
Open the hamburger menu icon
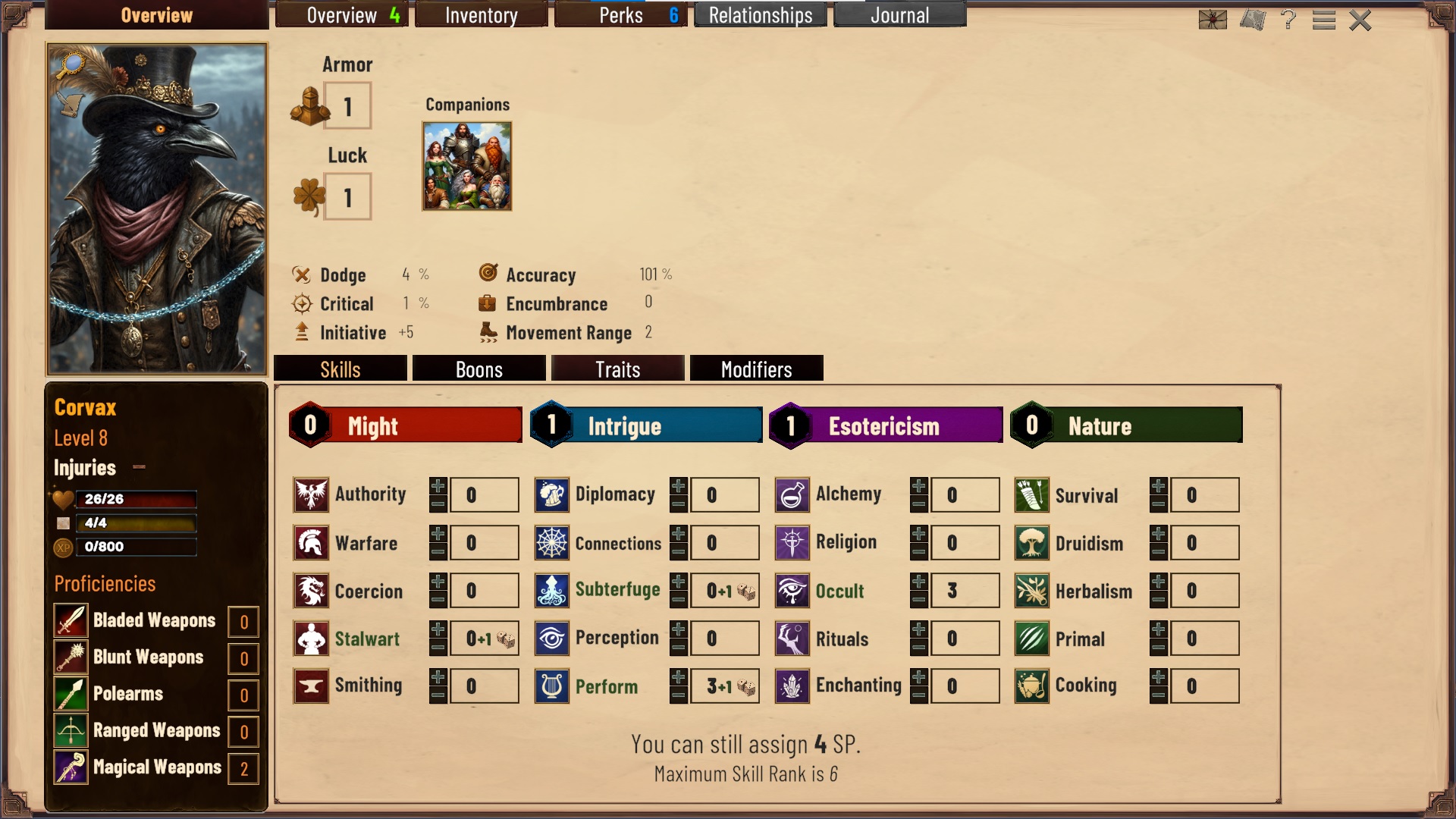1324,20
